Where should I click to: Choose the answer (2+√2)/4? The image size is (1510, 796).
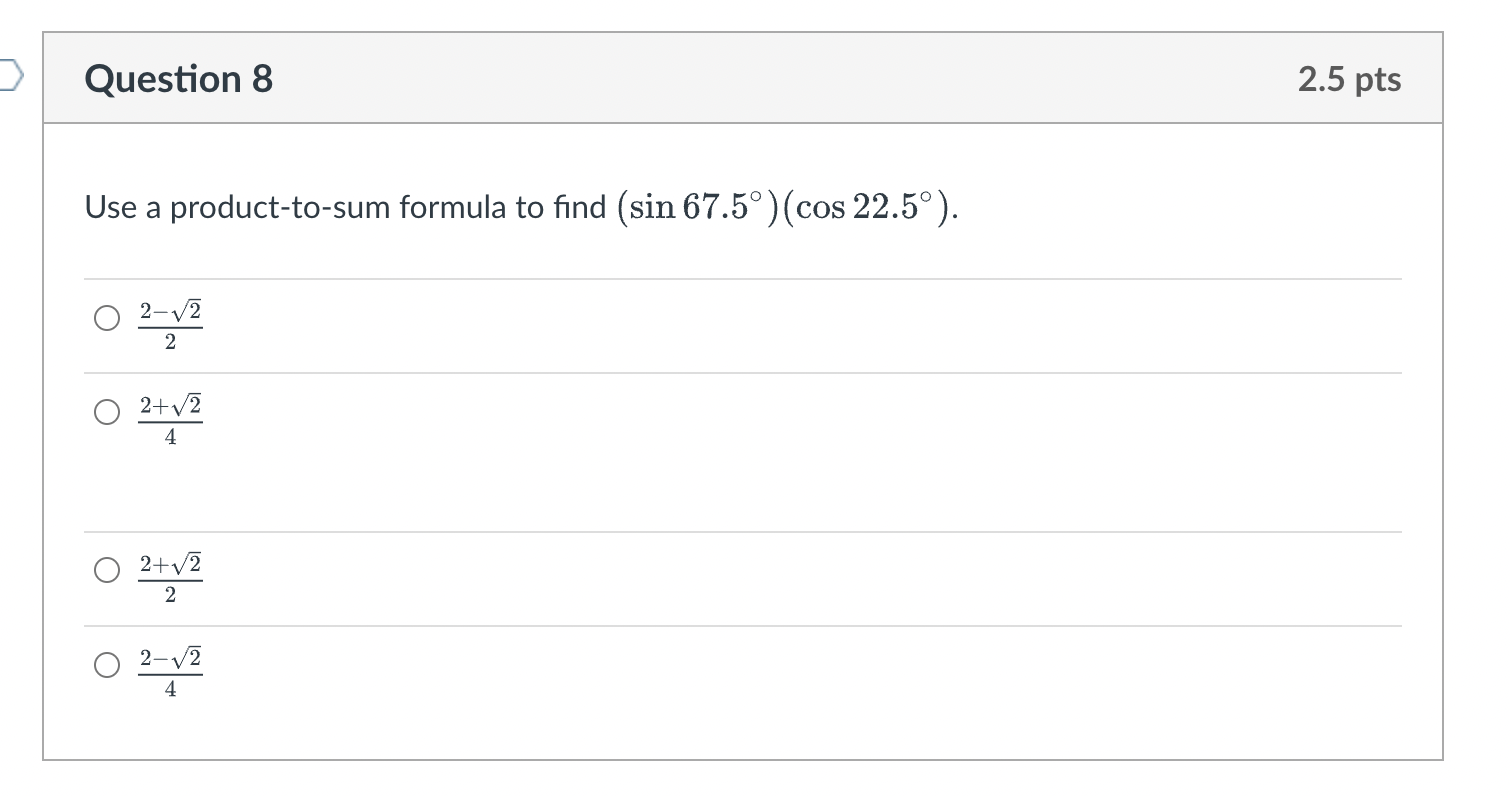106,412
